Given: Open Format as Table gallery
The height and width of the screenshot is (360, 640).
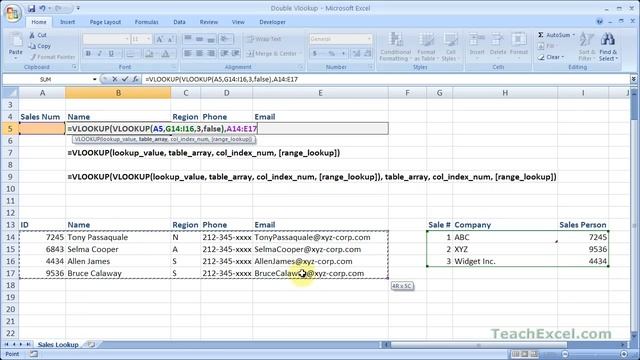Looking at the screenshot, I should (426, 47).
